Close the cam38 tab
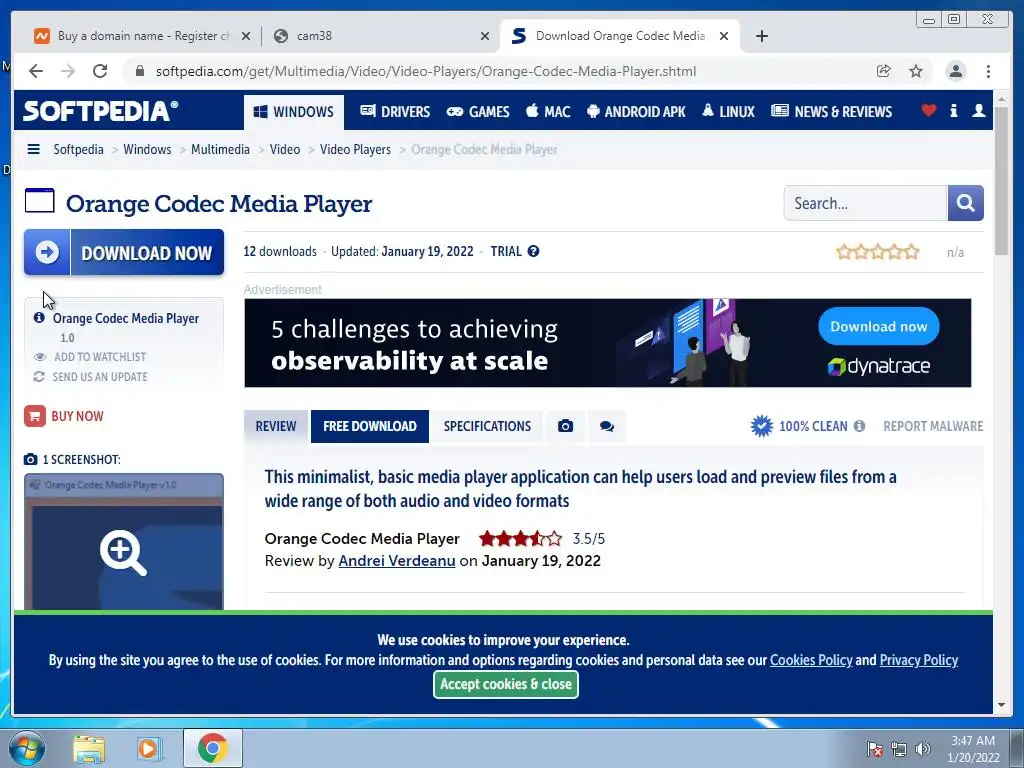Image resolution: width=1024 pixels, height=768 pixels. (485, 36)
